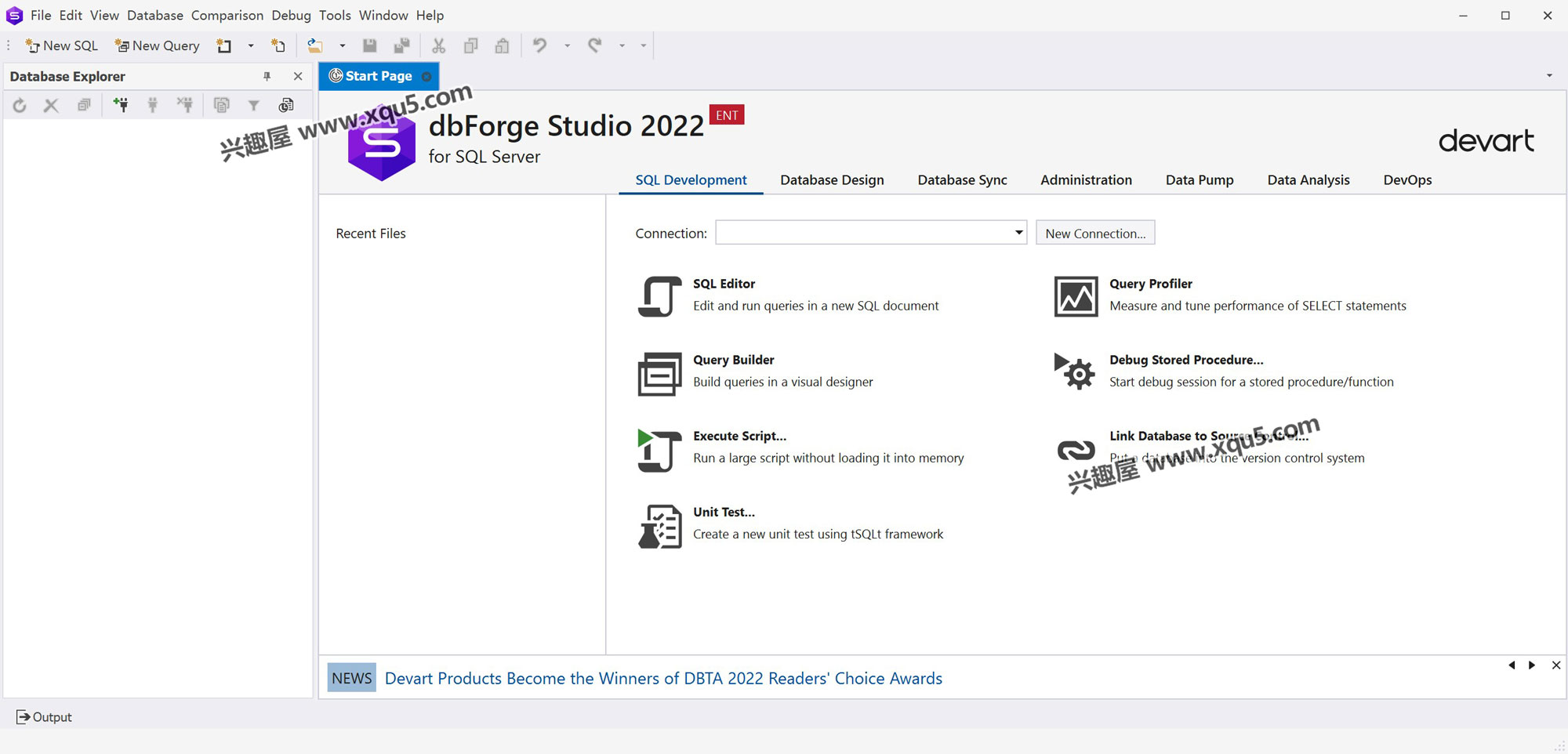Open the toolbar options overflow arrow
Screen dimensions: 1568x754
pos(644,45)
